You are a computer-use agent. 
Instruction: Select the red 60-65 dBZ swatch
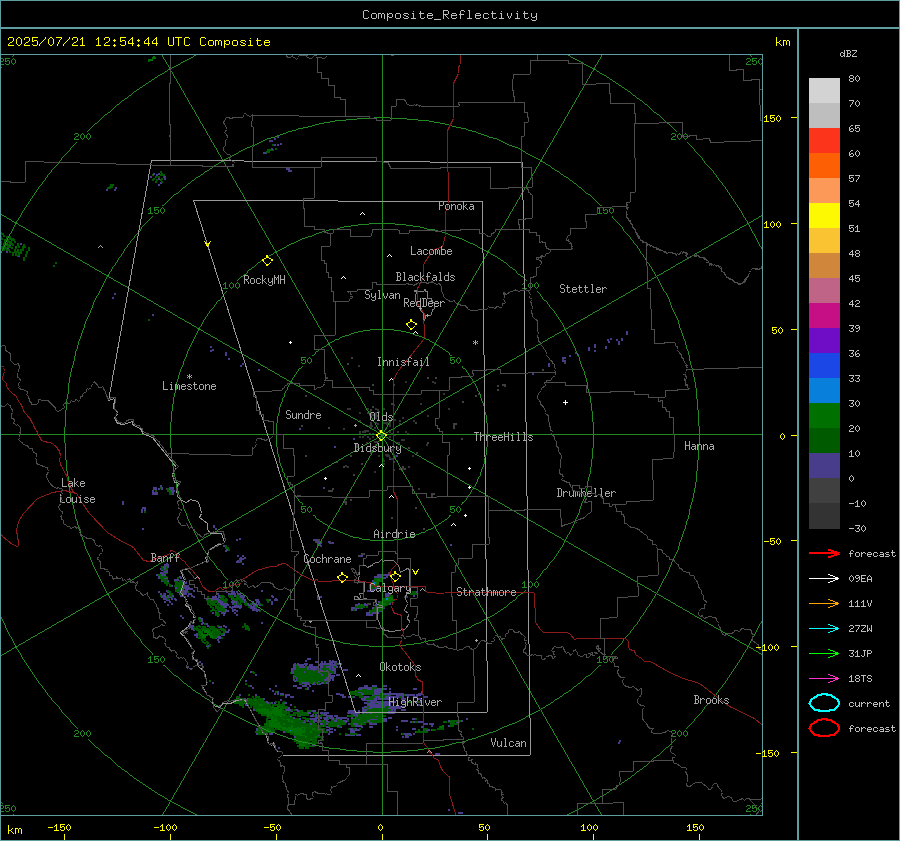[x=824, y=141]
